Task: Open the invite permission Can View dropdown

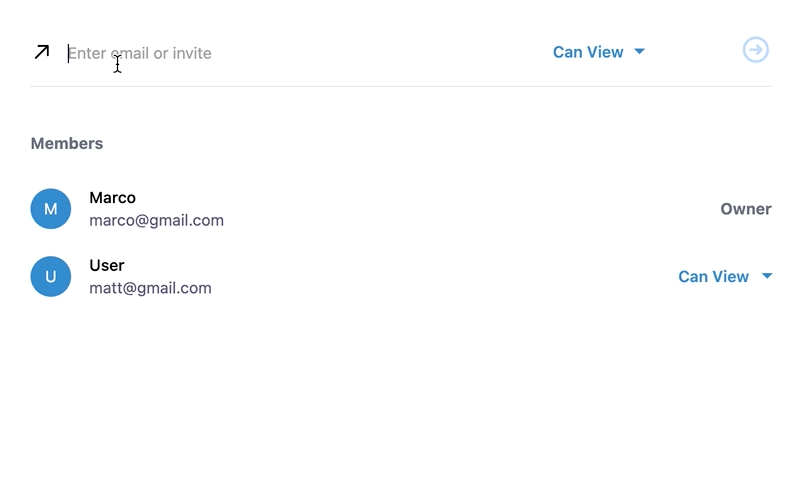Action: point(588,52)
